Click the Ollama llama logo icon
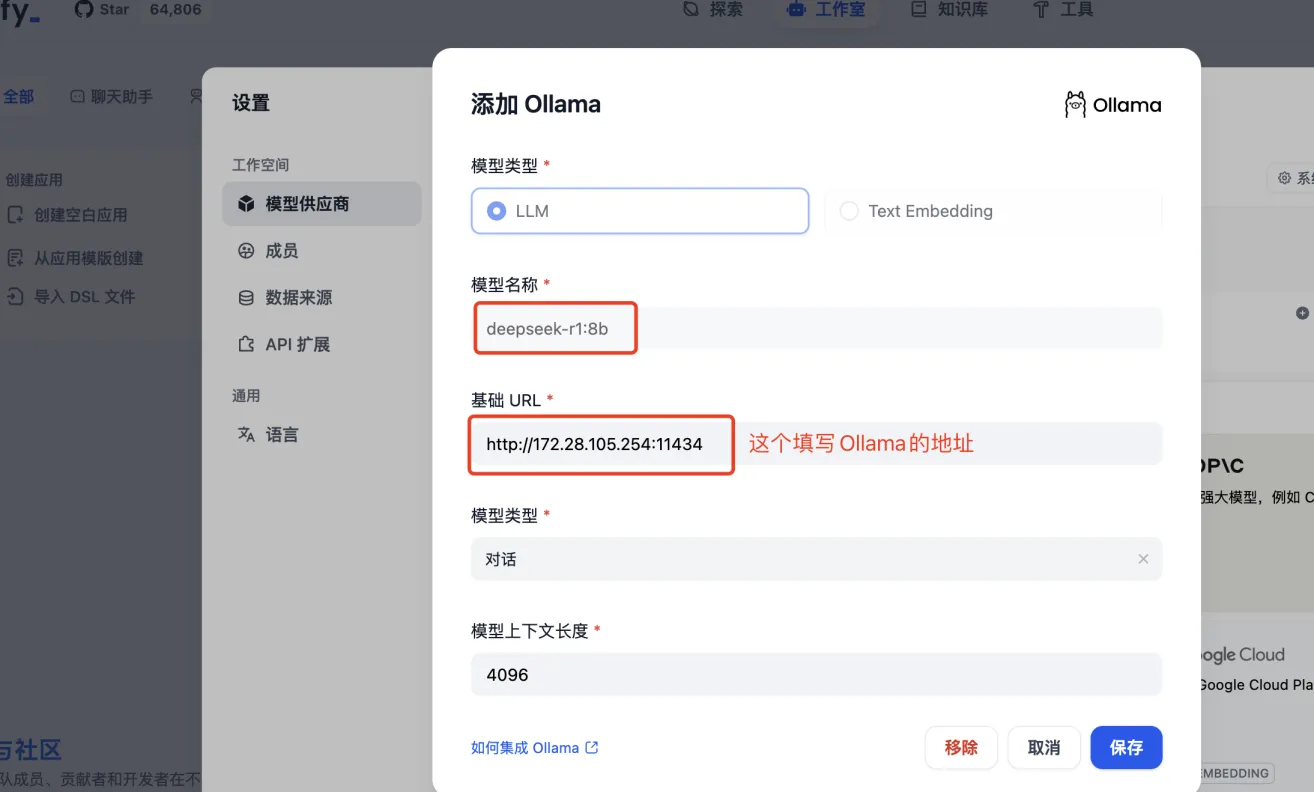The height and width of the screenshot is (792, 1314). pyautogui.click(x=1075, y=105)
